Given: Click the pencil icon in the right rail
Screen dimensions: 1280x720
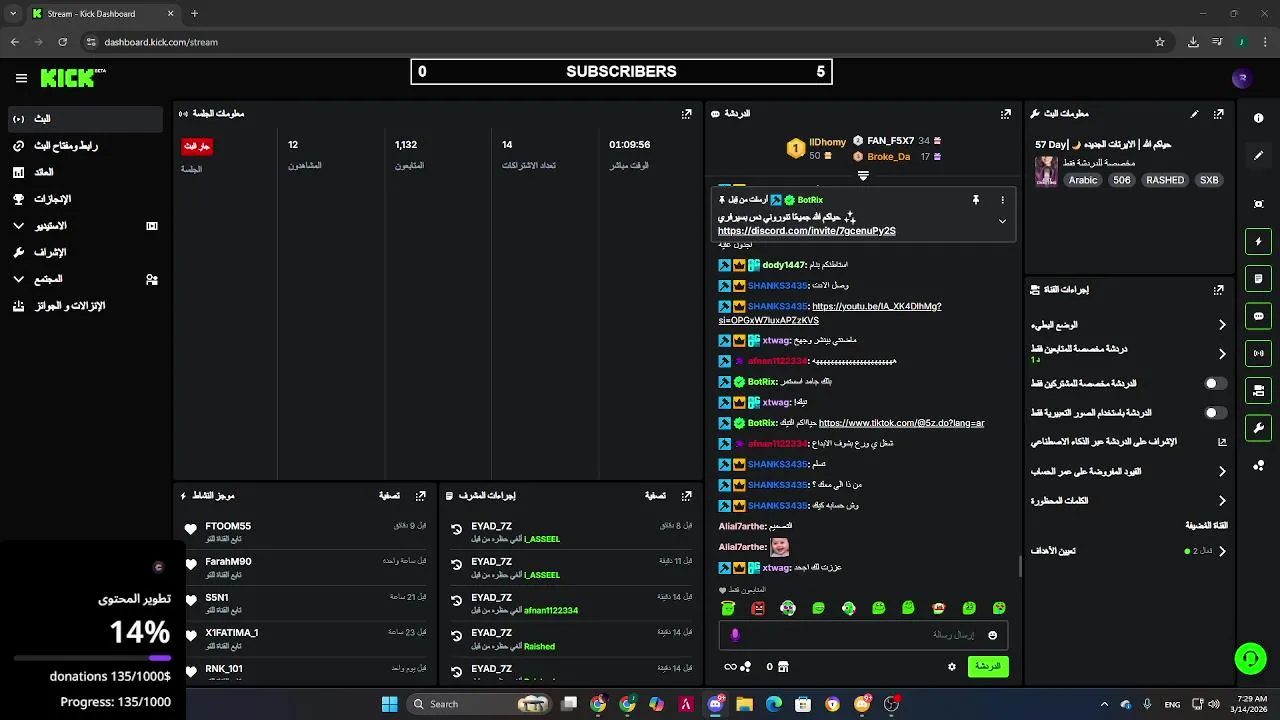Looking at the screenshot, I should tap(1258, 155).
